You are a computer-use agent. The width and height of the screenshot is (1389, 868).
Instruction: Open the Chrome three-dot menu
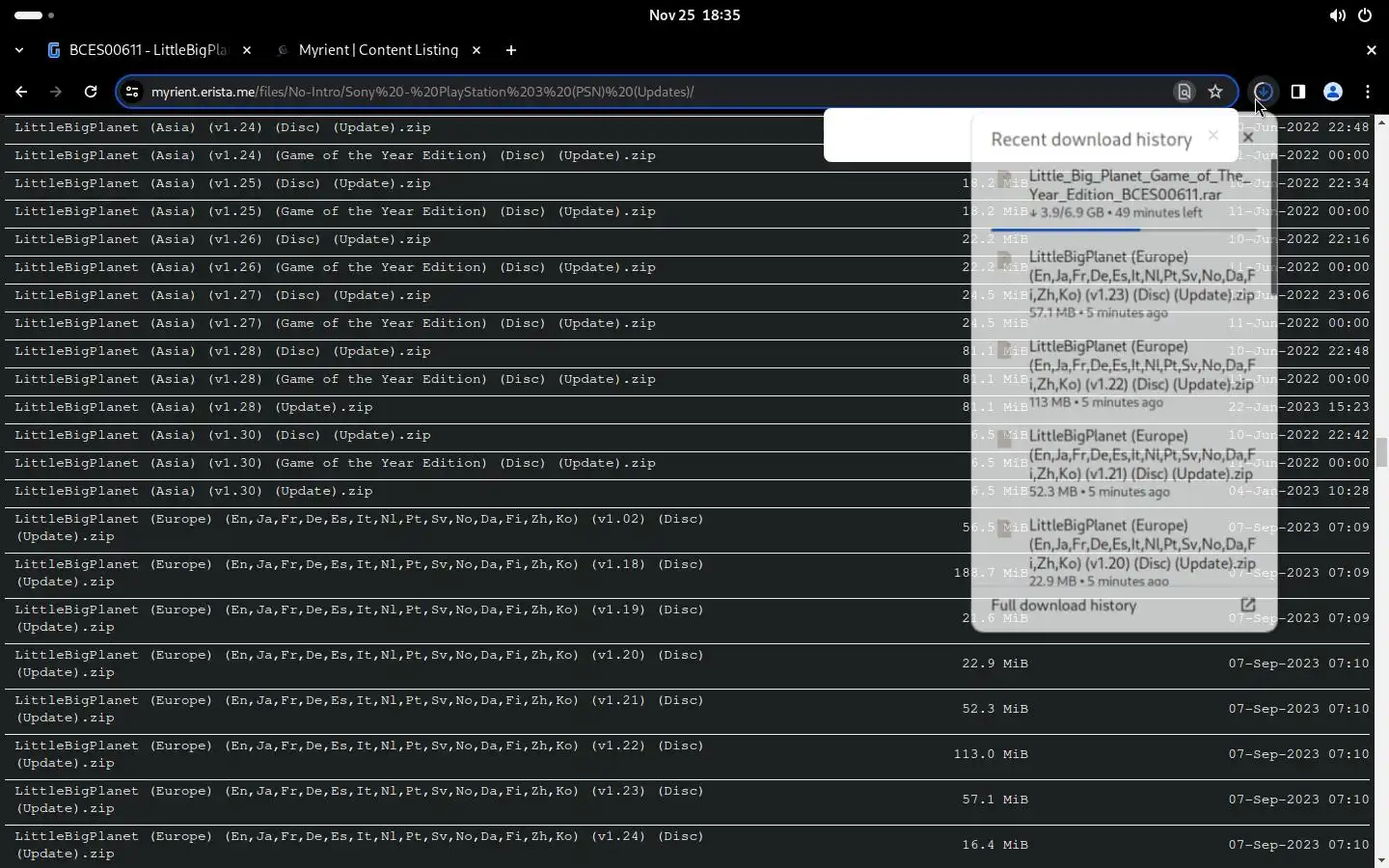point(1368,92)
